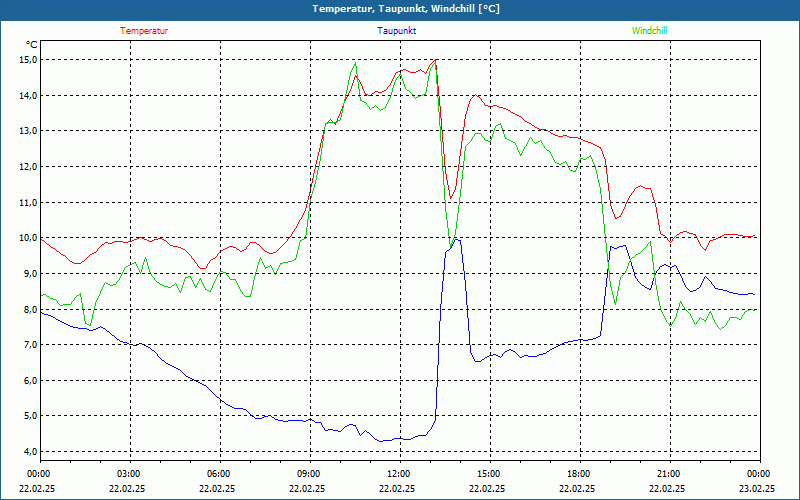
Task: Click the '22.02.25' date beneath 09:00
Action: click(x=308, y=488)
